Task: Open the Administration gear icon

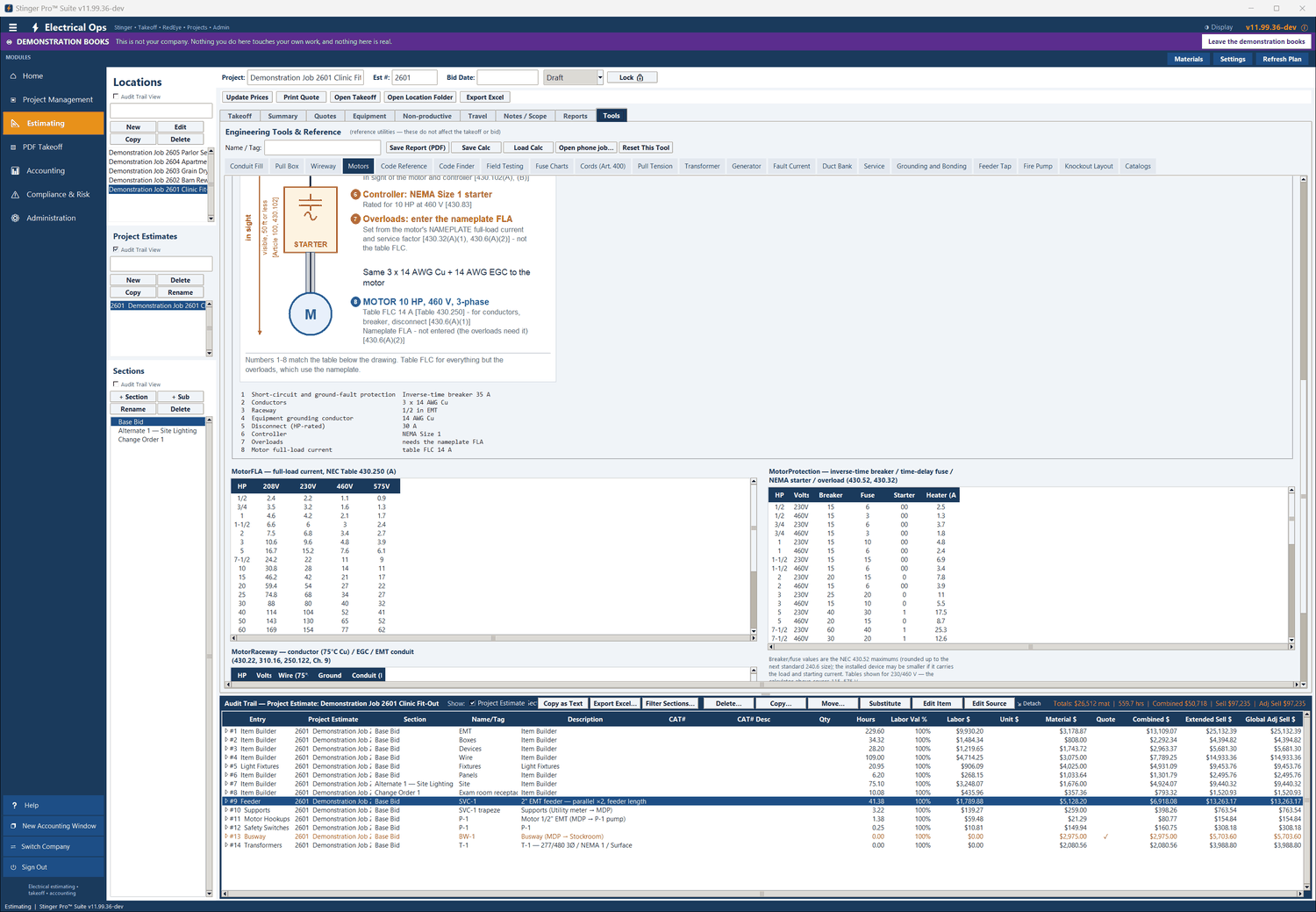Action: click(15, 219)
